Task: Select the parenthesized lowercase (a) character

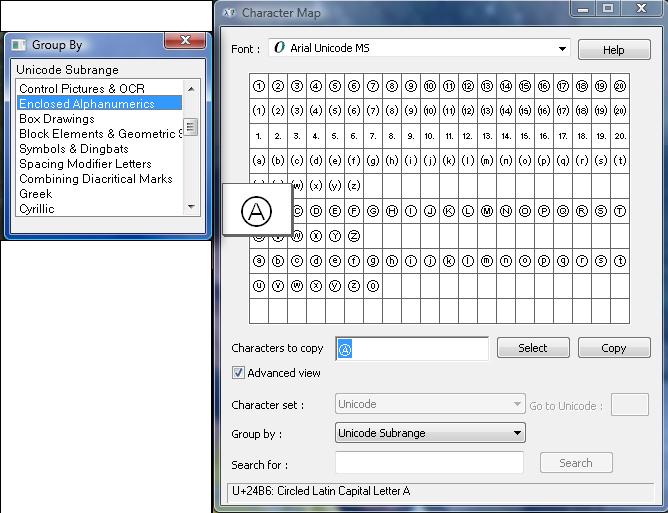Action: 259,161
